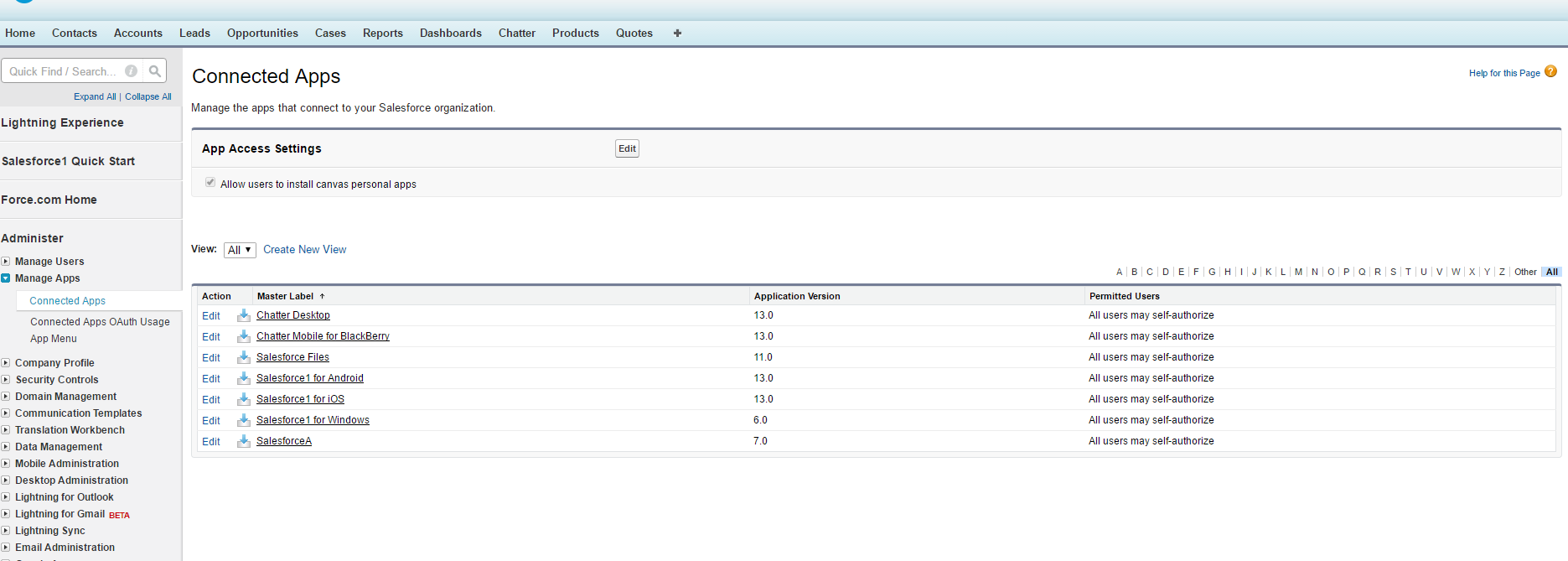Select the All filter in alphabet bar
The height and width of the screenshot is (561, 1568).
coord(1552,272)
